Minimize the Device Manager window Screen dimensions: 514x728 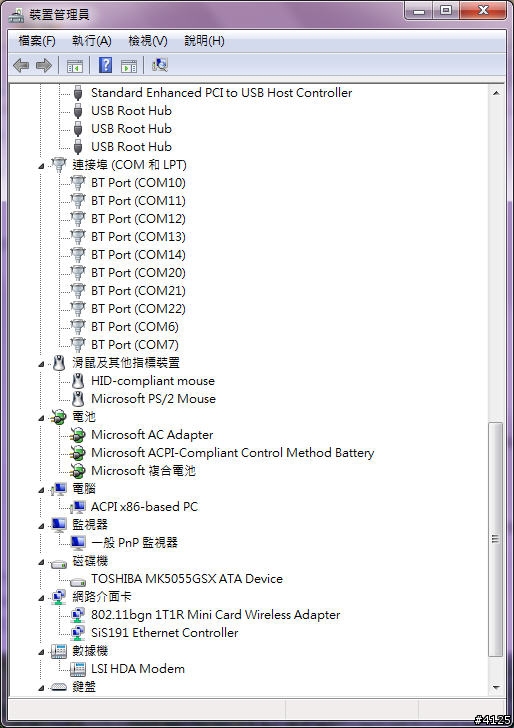[x=419, y=10]
